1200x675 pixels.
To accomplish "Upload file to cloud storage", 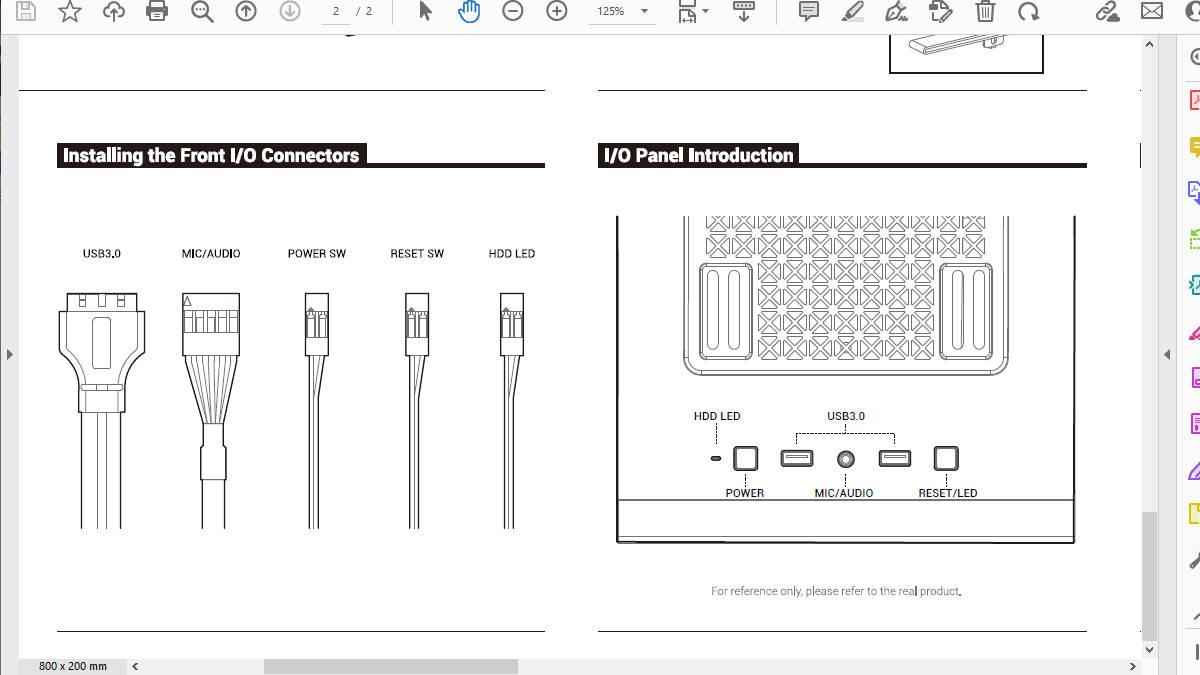I will tap(114, 12).
